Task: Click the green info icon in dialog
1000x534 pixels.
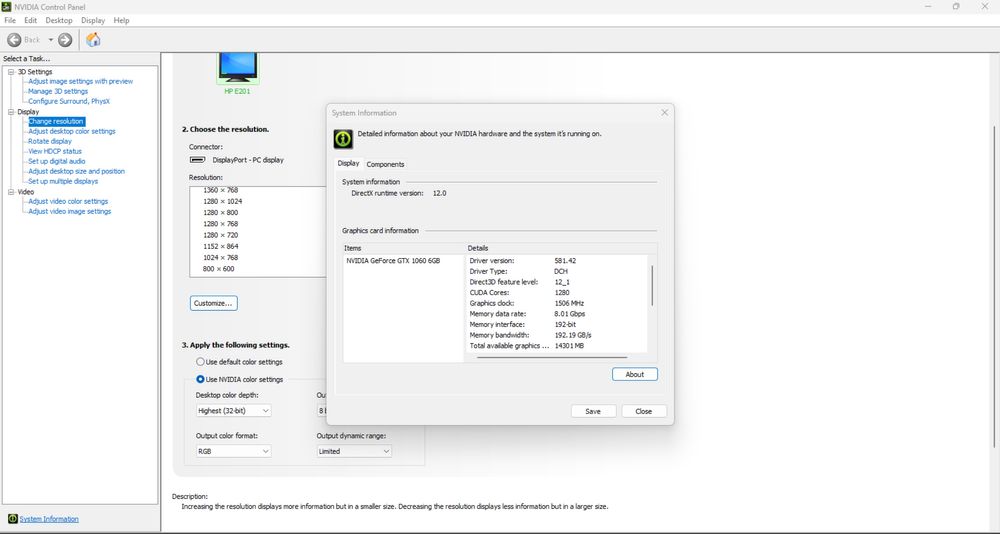Action: (x=343, y=138)
